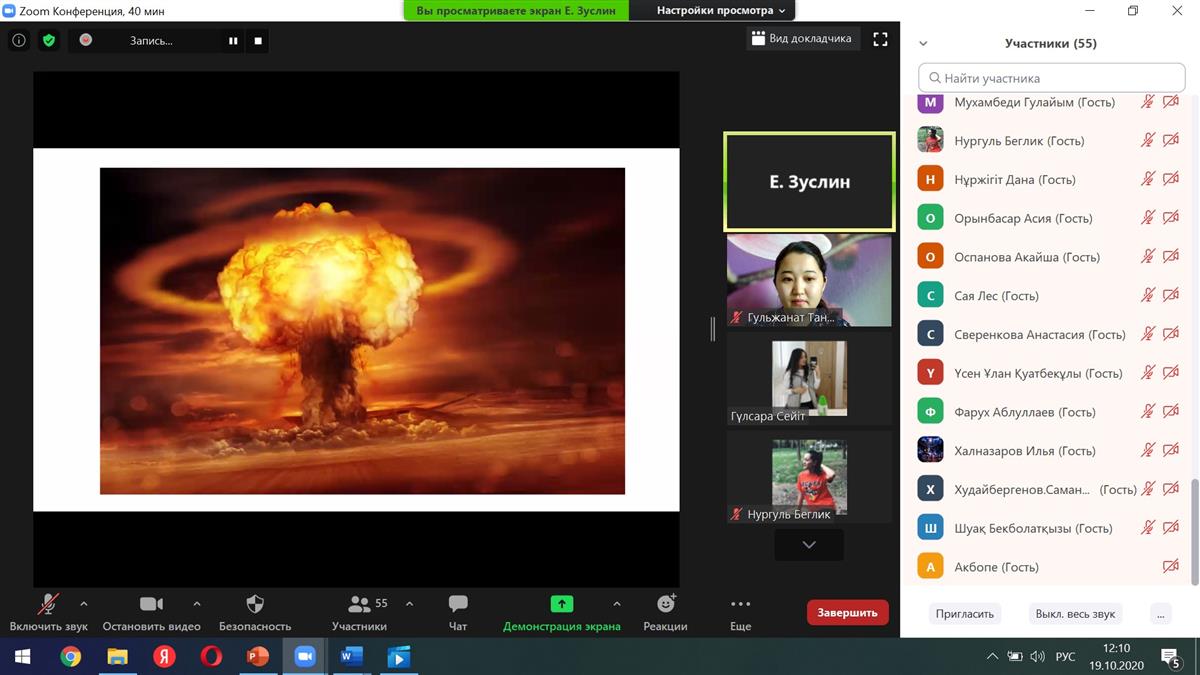Click the red Завершить button
1200x675 pixels.
(847, 612)
